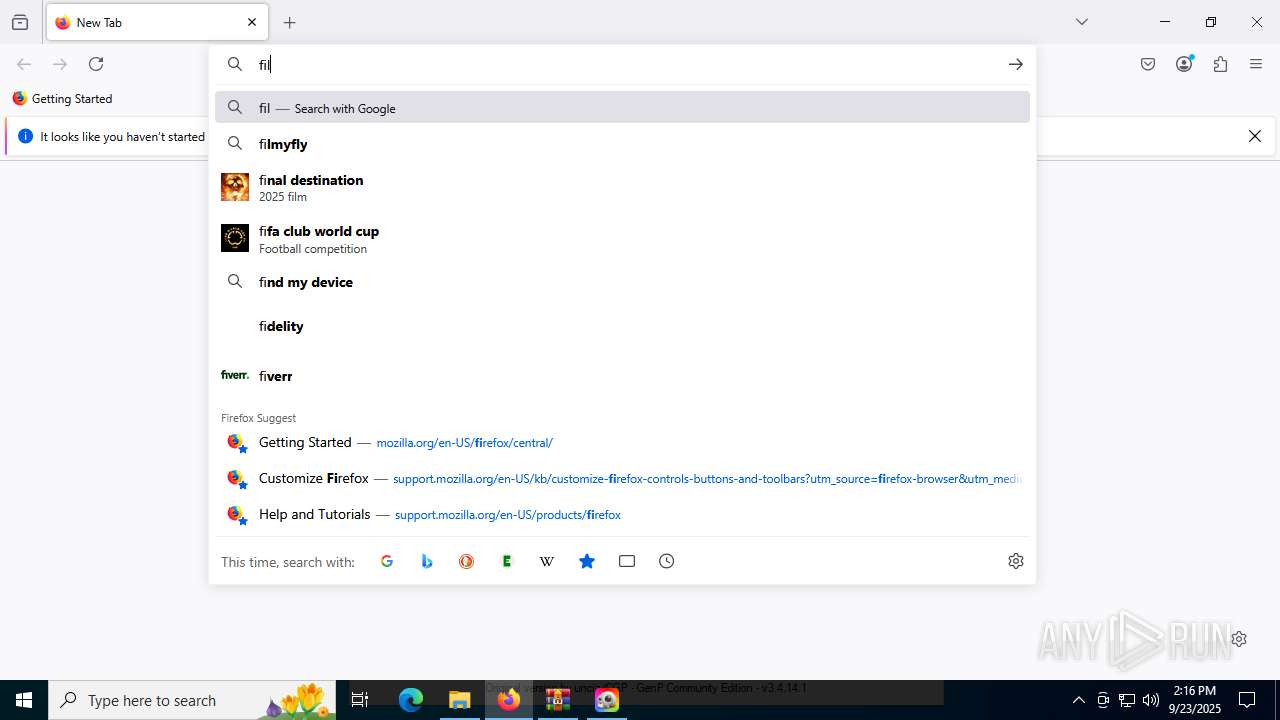Click Firefox icon on taskbar
This screenshot has width=1280, height=720.
[x=509, y=700]
